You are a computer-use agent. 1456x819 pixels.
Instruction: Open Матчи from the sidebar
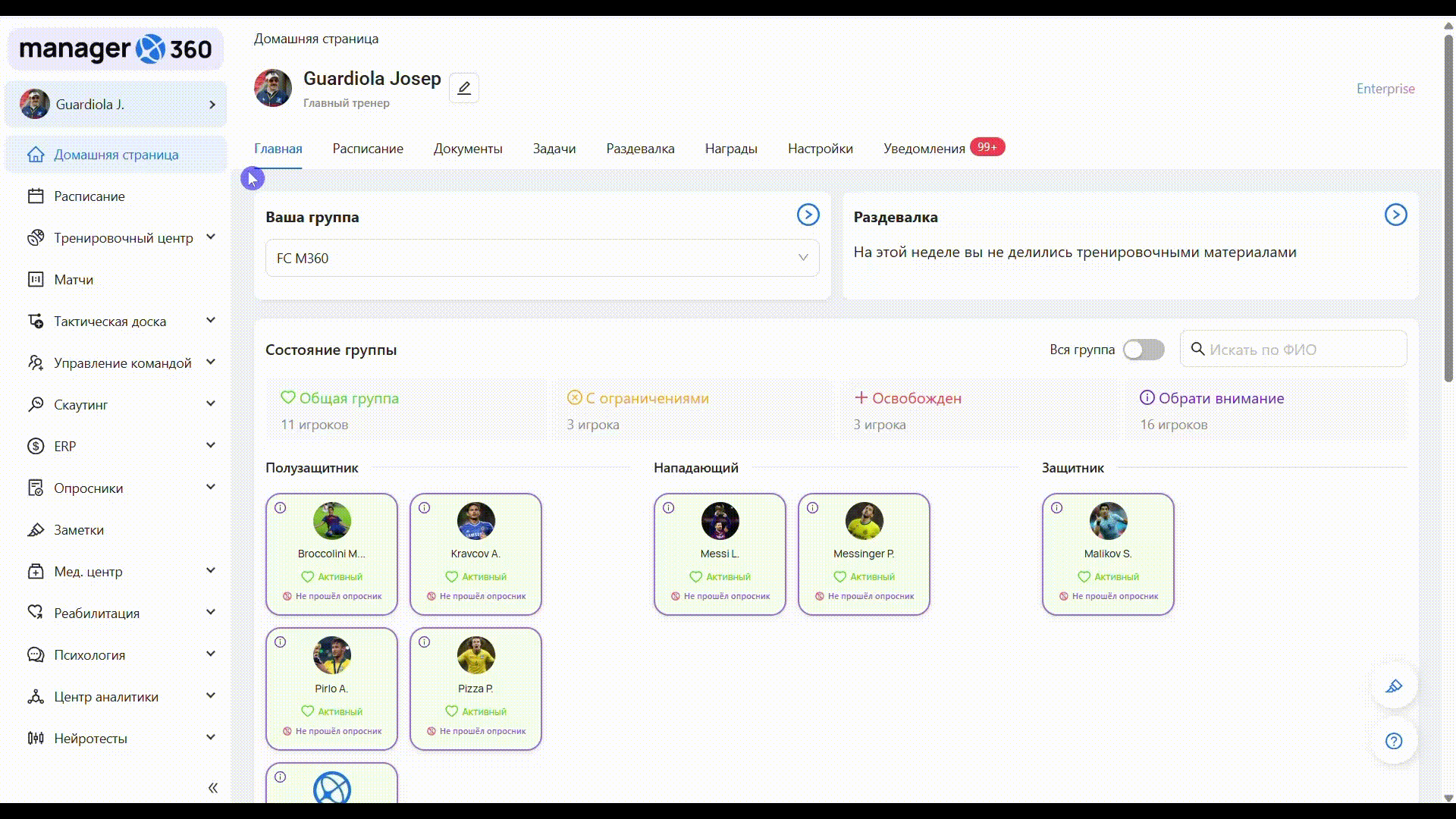[x=74, y=280]
